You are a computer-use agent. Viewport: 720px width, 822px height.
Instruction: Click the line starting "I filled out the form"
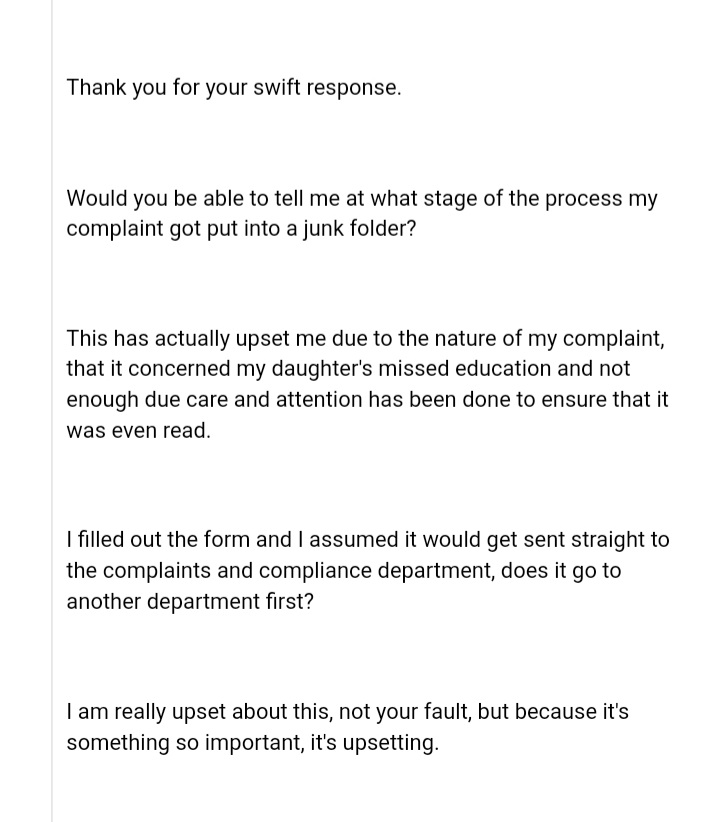(367, 540)
